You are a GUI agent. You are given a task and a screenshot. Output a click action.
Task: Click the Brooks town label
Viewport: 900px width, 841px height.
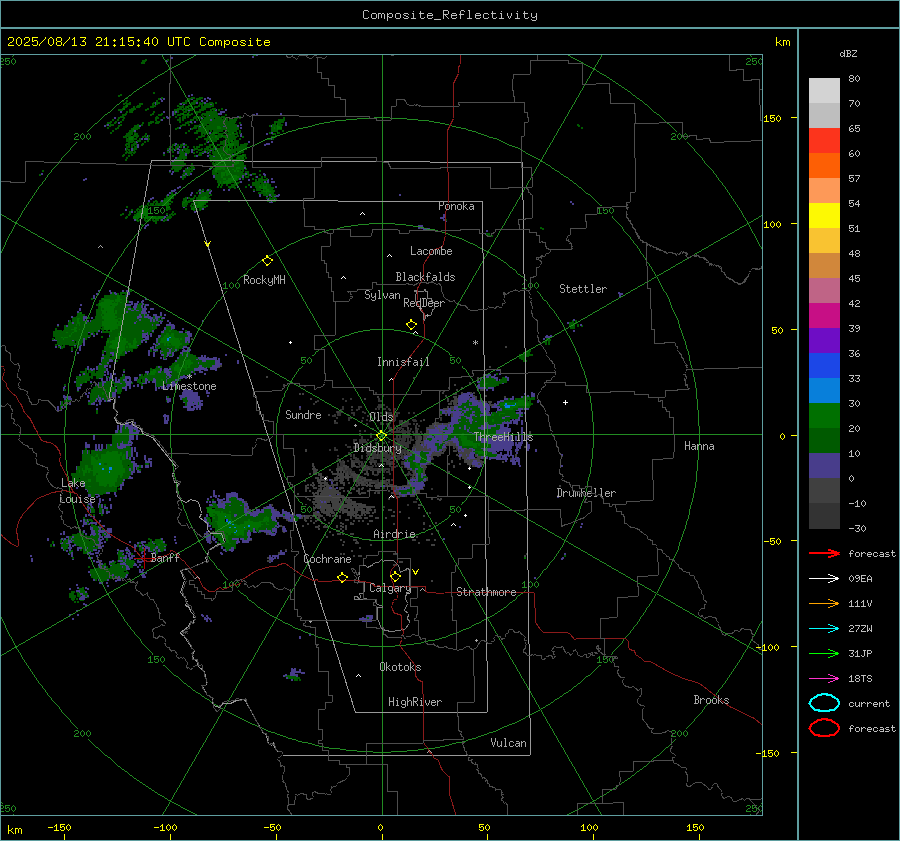[x=711, y=700]
